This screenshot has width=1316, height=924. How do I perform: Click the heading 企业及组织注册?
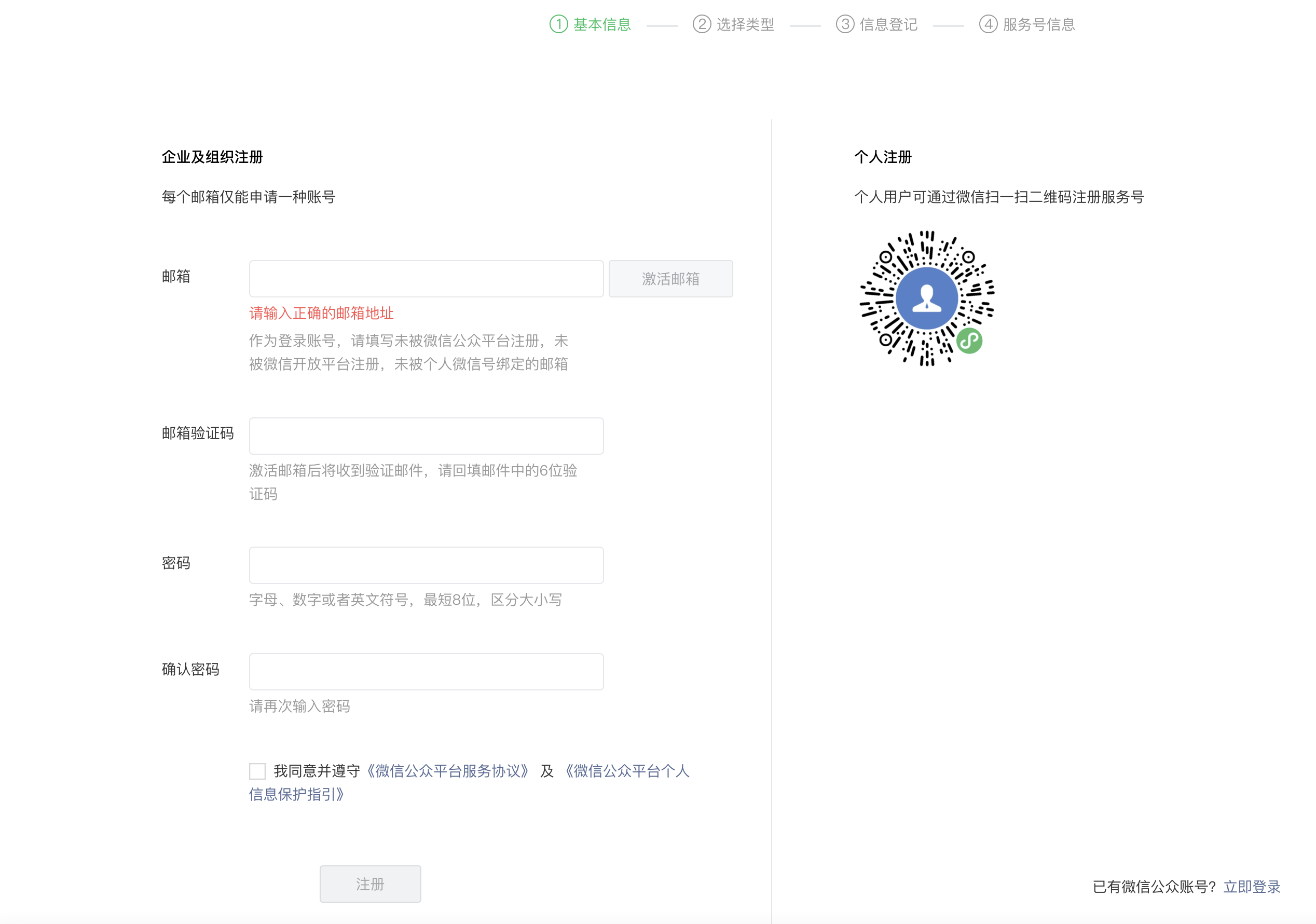[212, 157]
